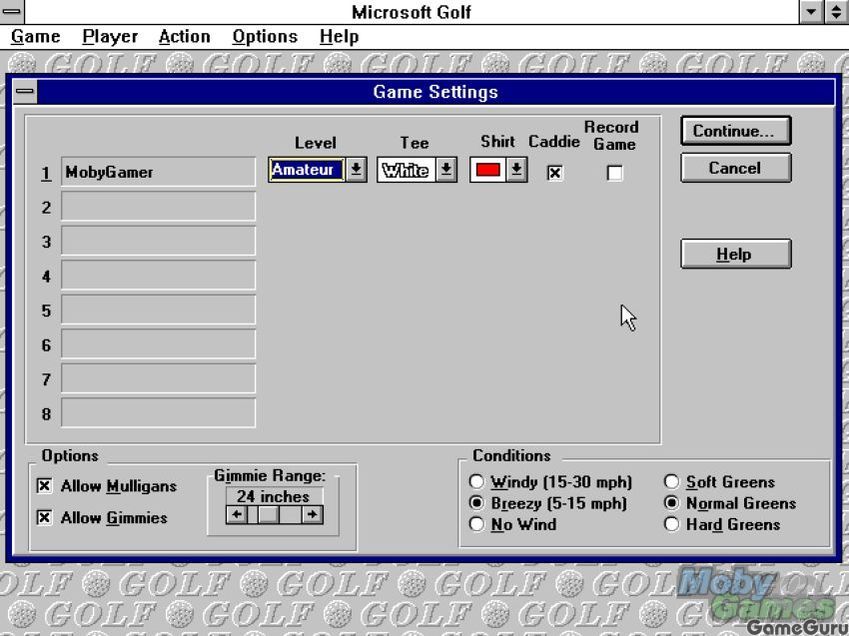Image resolution: width=849 pixels, height=636 pixels.
Task: Toggle Allow Gimmies checkbox
Action: click(44, 518)
